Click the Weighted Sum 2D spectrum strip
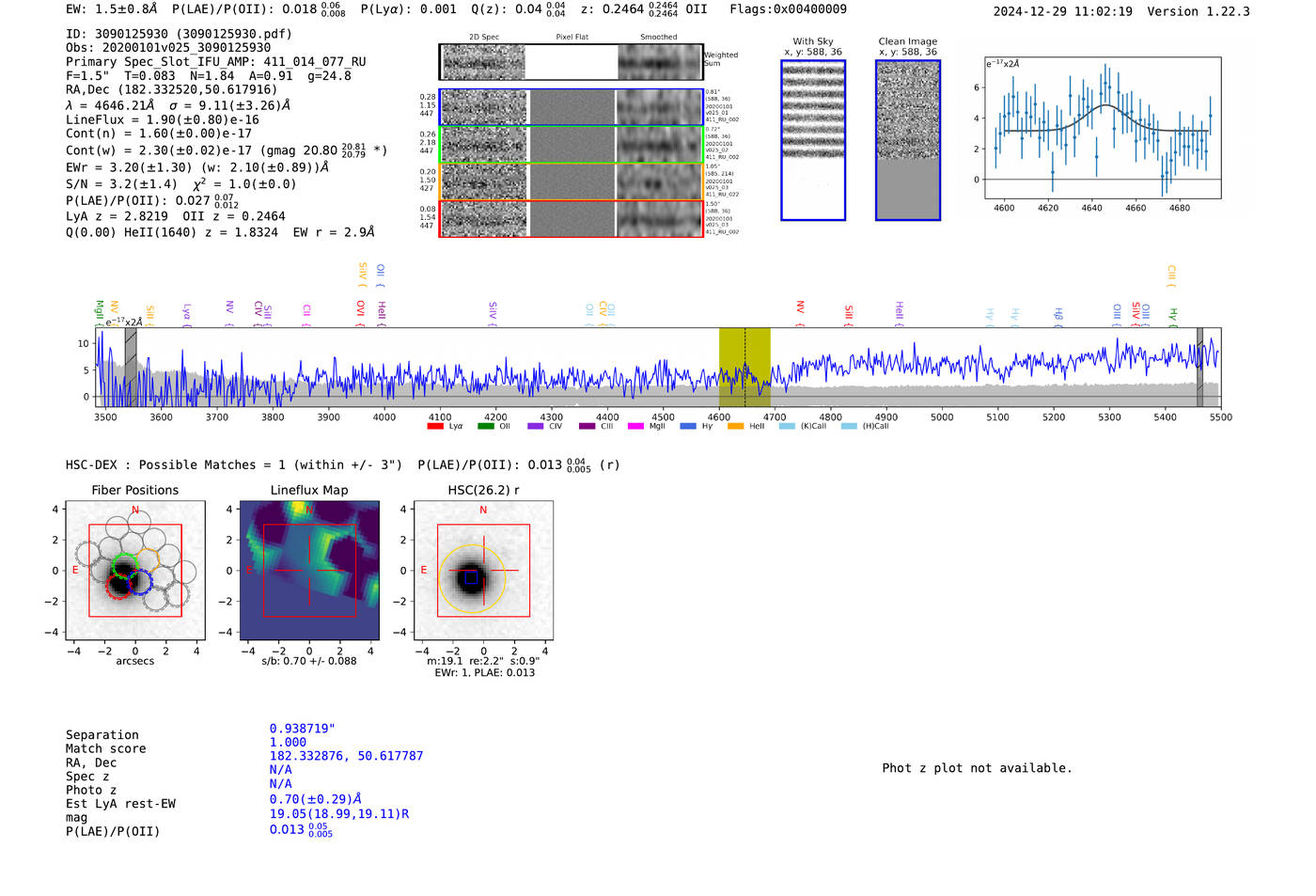This screenshot has width=1316, height=896. pyautogui.click(x=571, y=62)
